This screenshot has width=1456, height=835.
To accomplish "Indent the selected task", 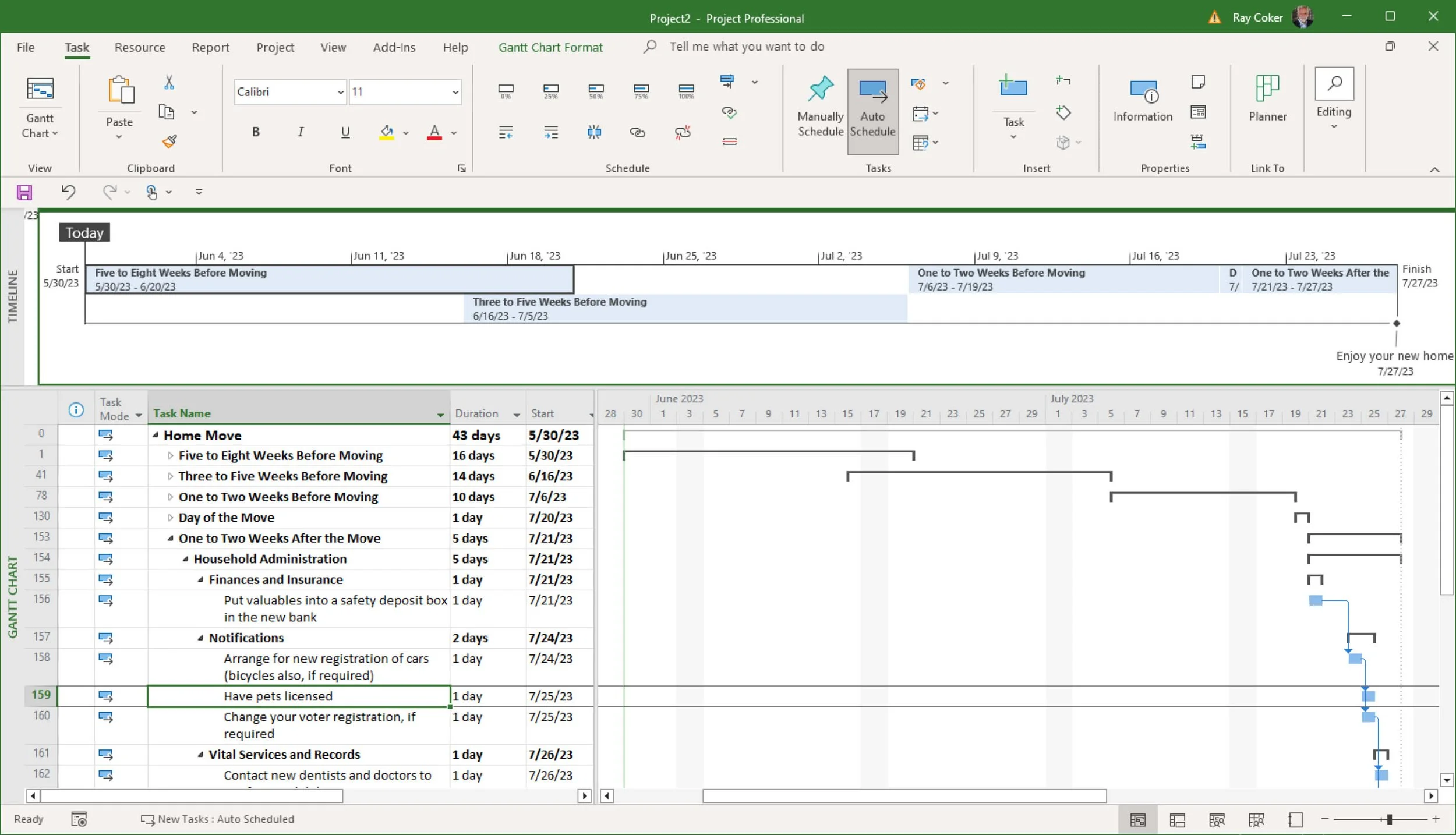I will click(x=550, y=132).
